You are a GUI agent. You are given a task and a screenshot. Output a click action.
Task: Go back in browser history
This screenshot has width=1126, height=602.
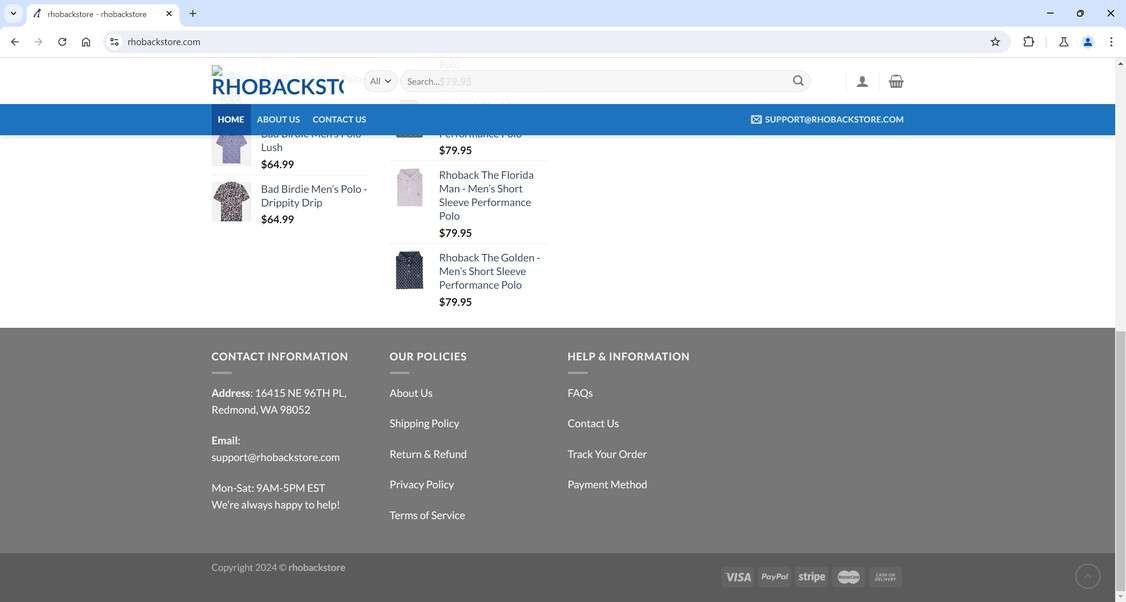point(15,42)
